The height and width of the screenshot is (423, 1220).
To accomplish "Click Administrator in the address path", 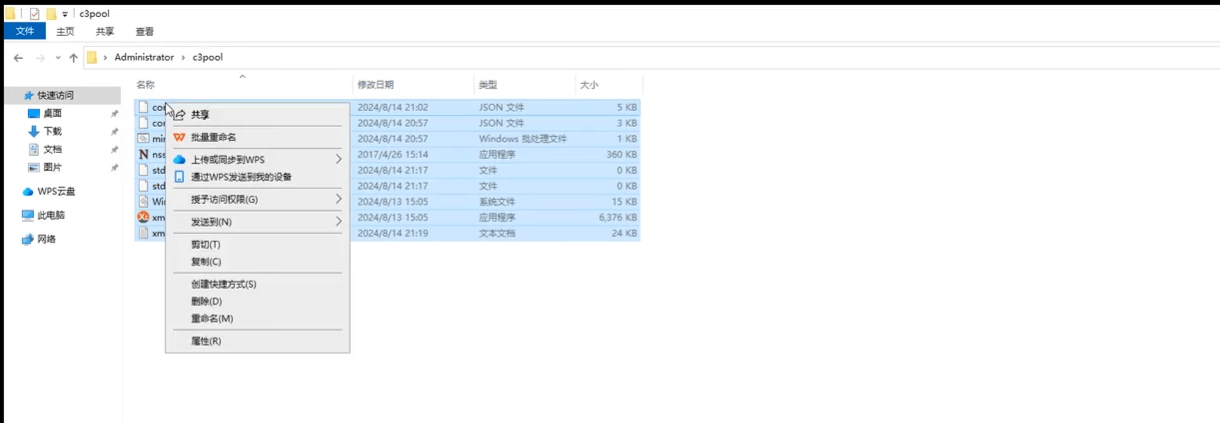I will pos(144,58).
